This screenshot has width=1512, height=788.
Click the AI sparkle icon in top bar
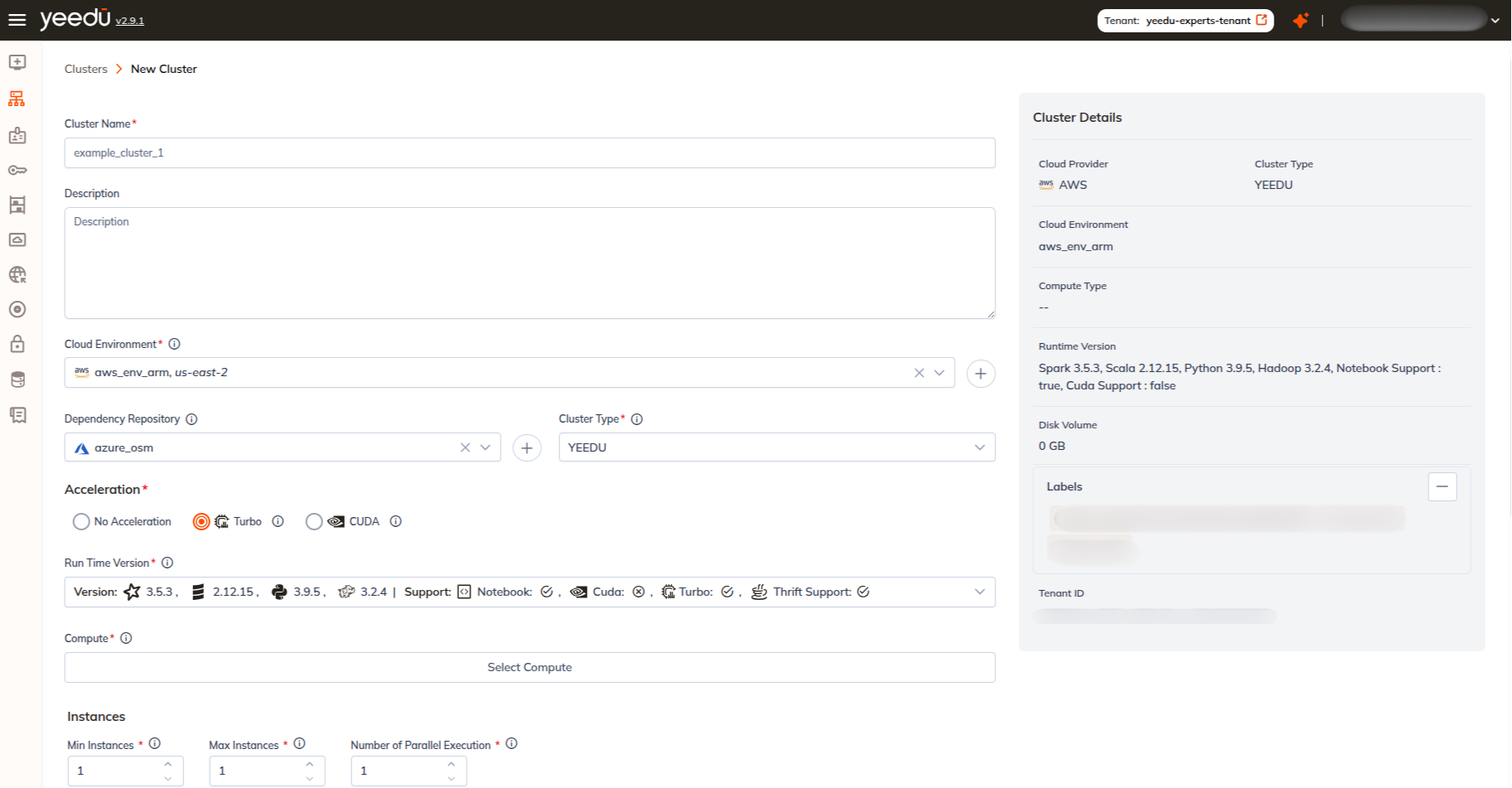[x=1300, y=20]
